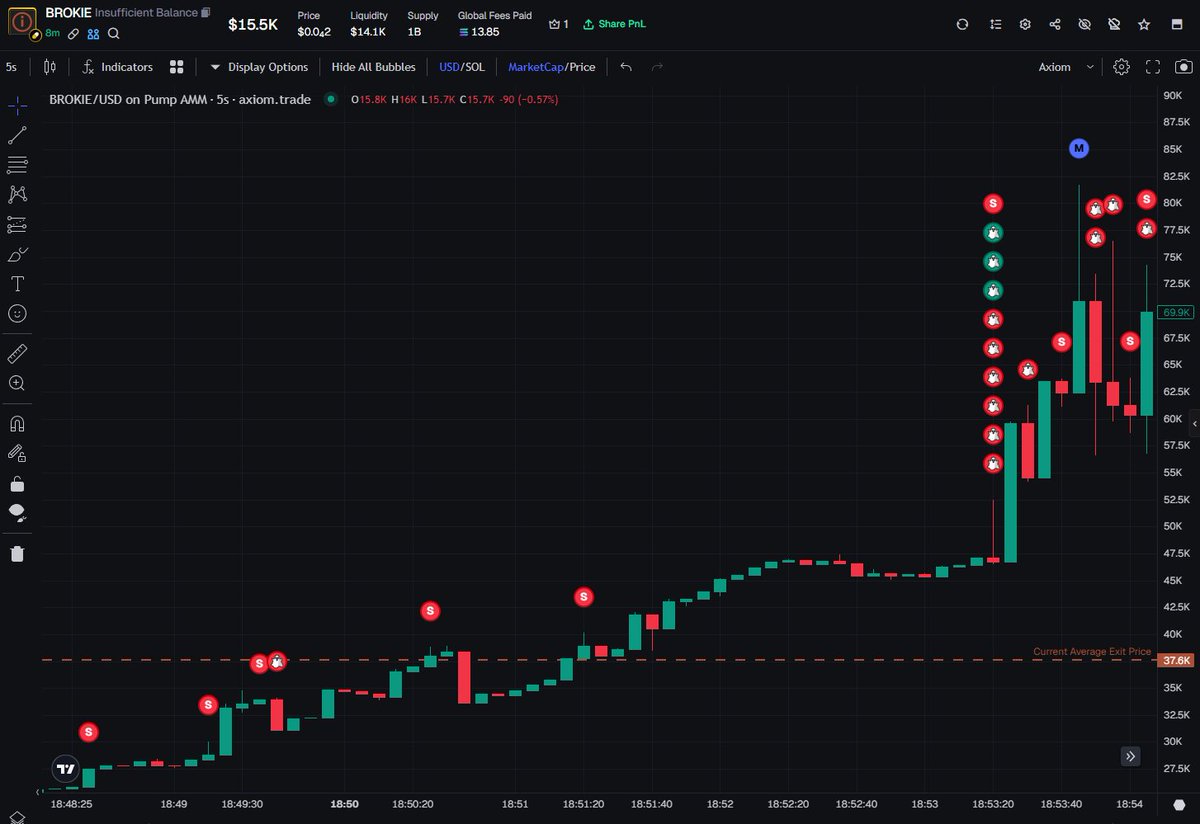Lock all drawing tools

(x=17, y=484)
